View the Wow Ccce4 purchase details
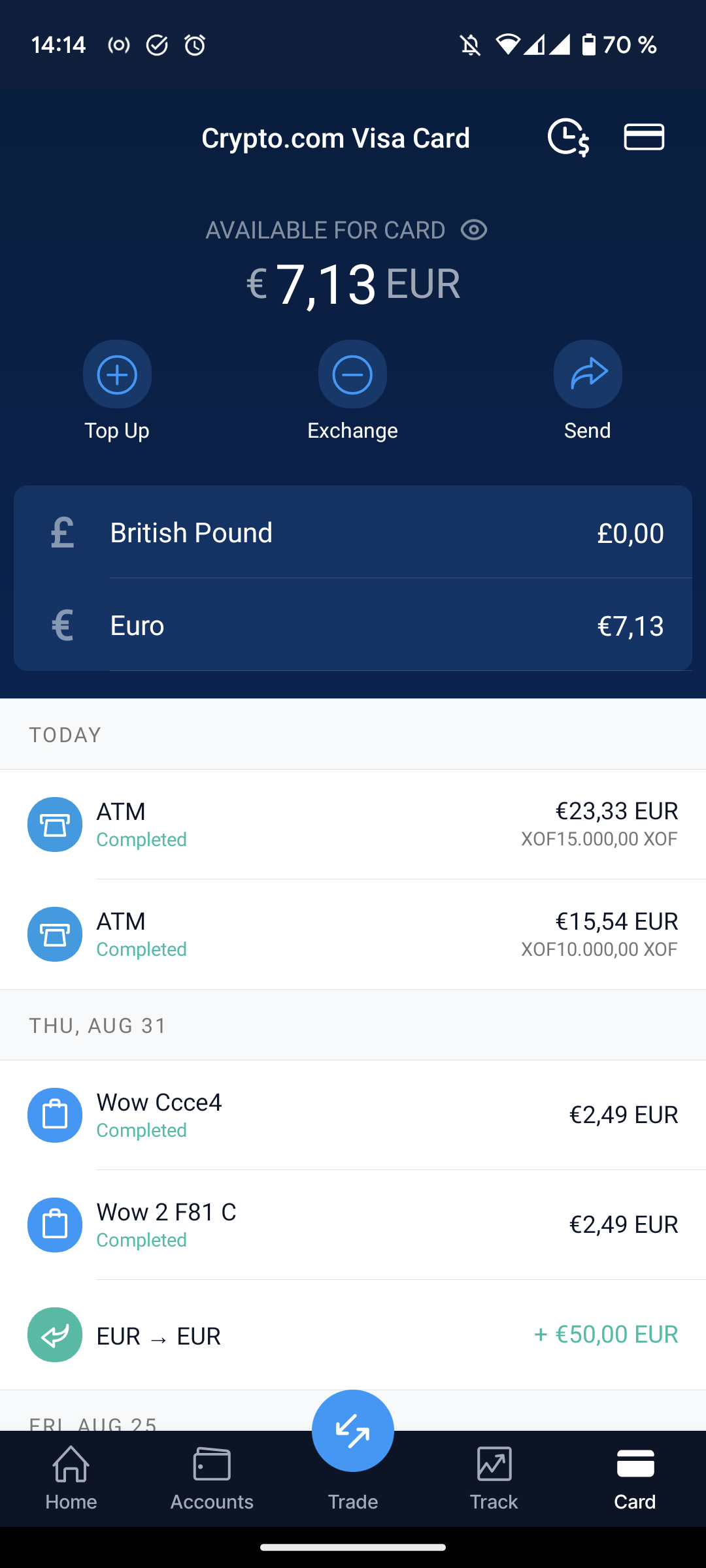This screenshot has height=1568, width=706. [353, 1115]
